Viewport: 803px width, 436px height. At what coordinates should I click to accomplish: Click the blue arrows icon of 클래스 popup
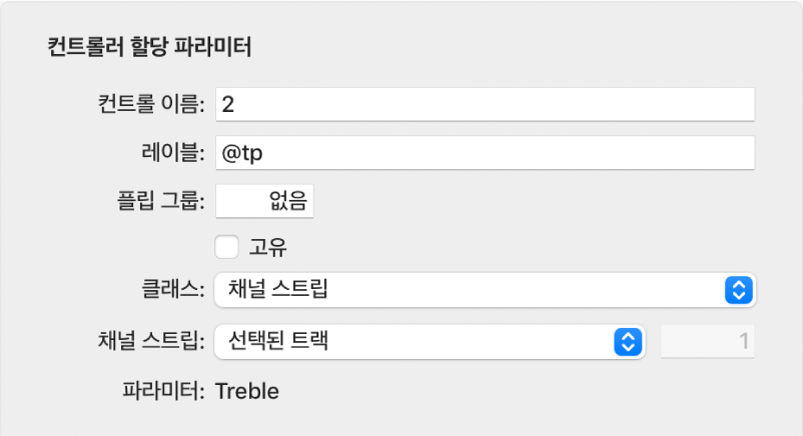[x=738, y=291]
